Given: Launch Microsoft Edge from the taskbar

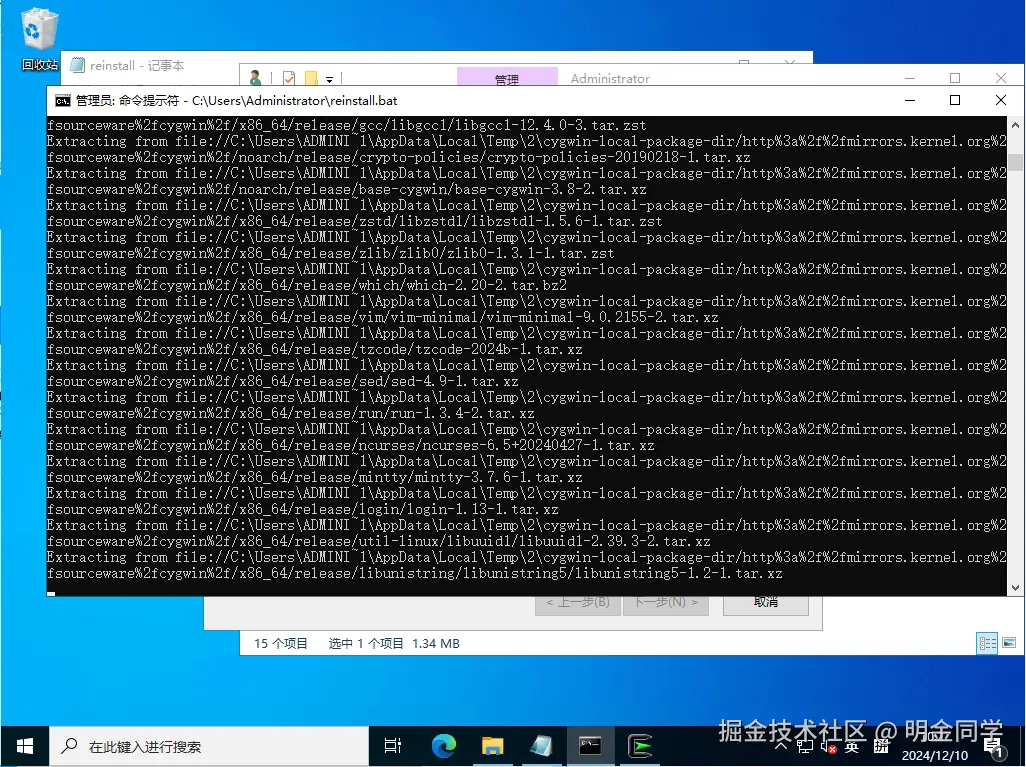Looking at the screenshot, I should point(444,746).
